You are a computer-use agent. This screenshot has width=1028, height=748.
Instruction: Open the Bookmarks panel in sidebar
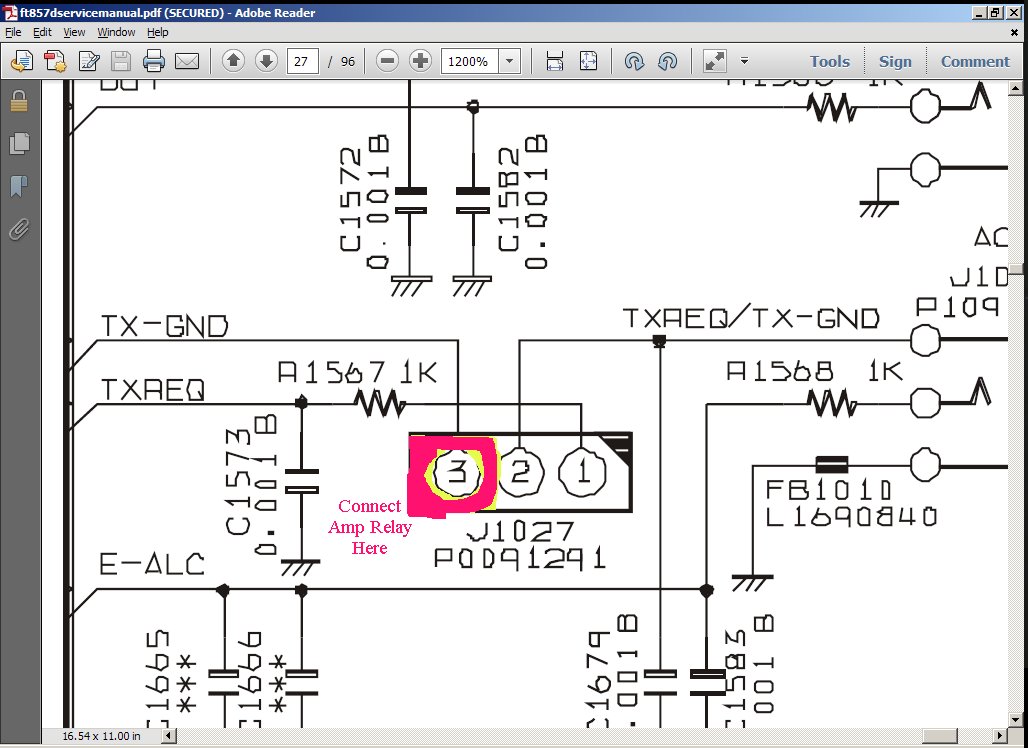click(18, 187)
